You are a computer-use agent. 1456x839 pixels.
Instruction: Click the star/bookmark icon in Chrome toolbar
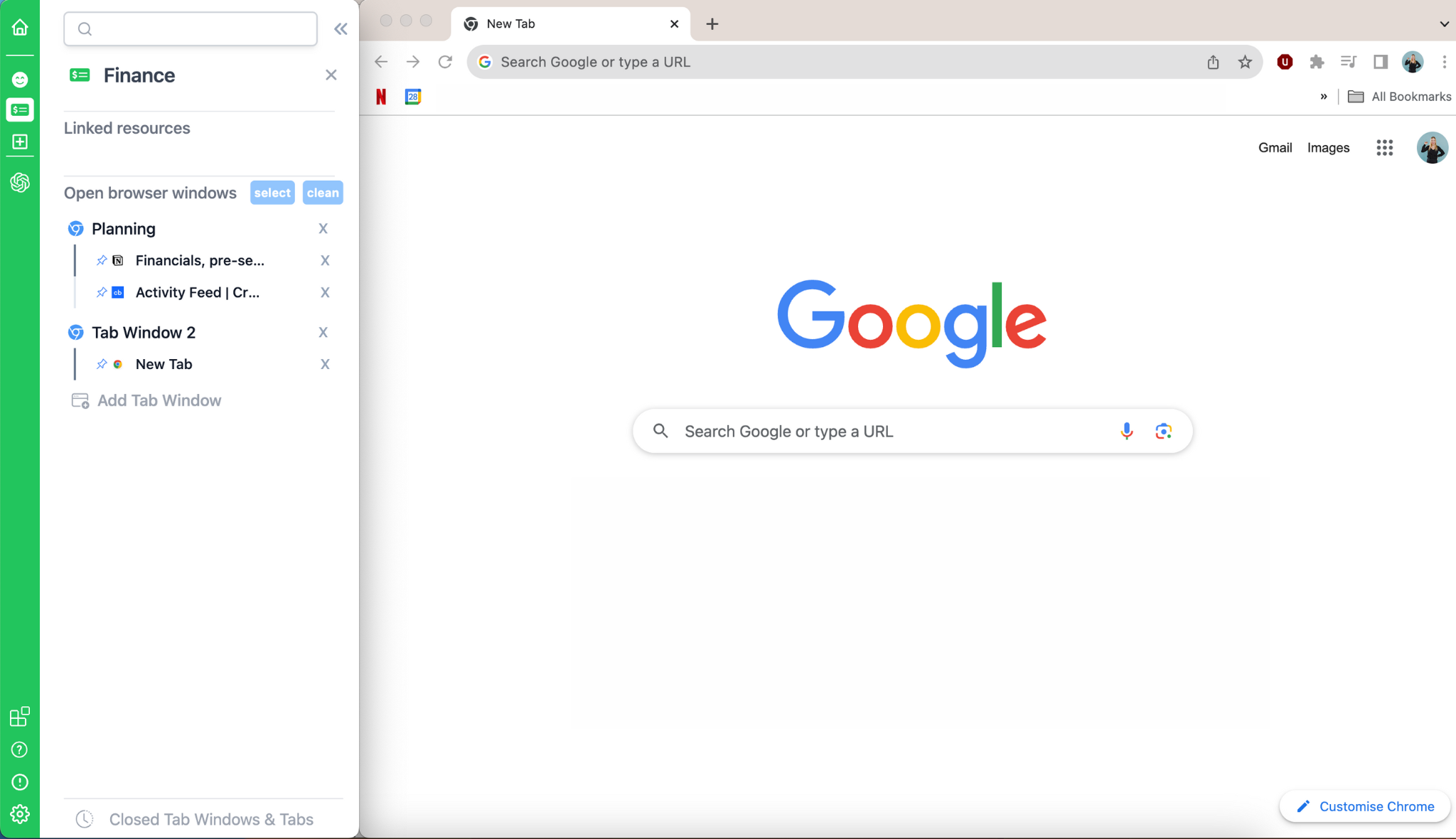coord(1245,62)
